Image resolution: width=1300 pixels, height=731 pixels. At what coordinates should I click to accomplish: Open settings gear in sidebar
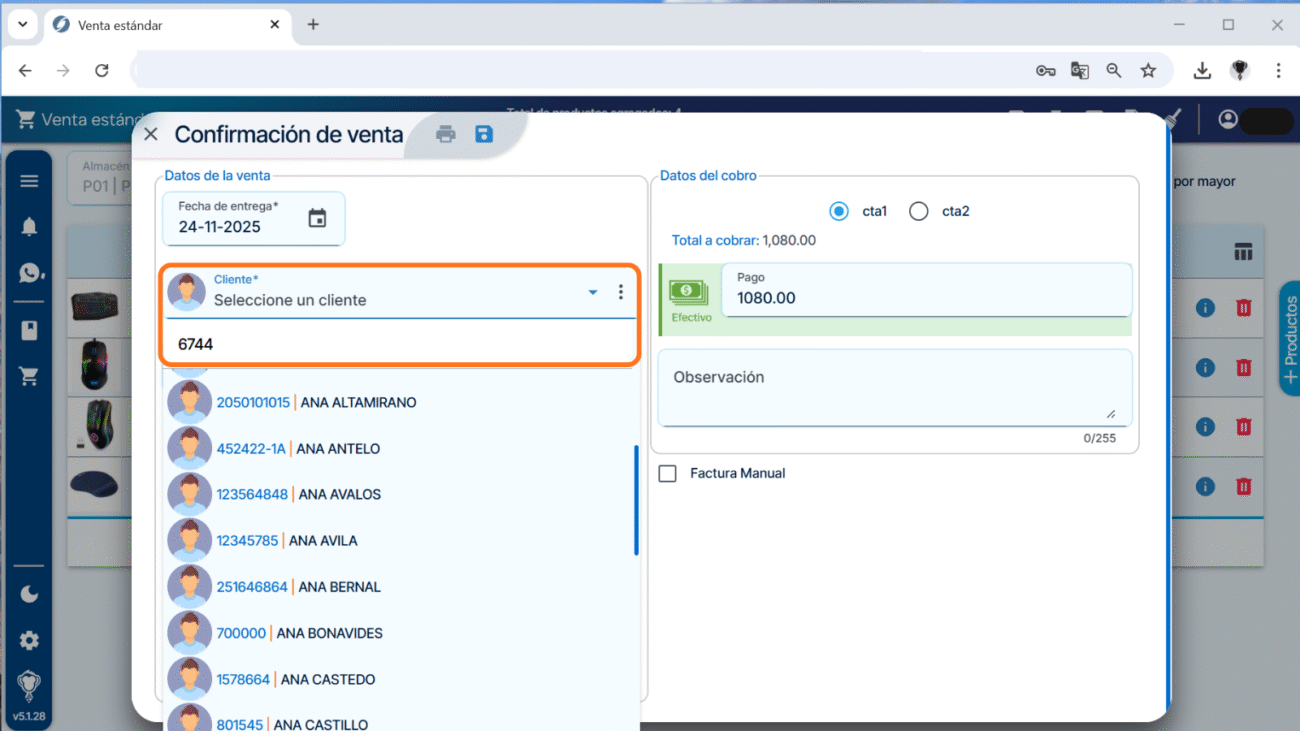29,640
